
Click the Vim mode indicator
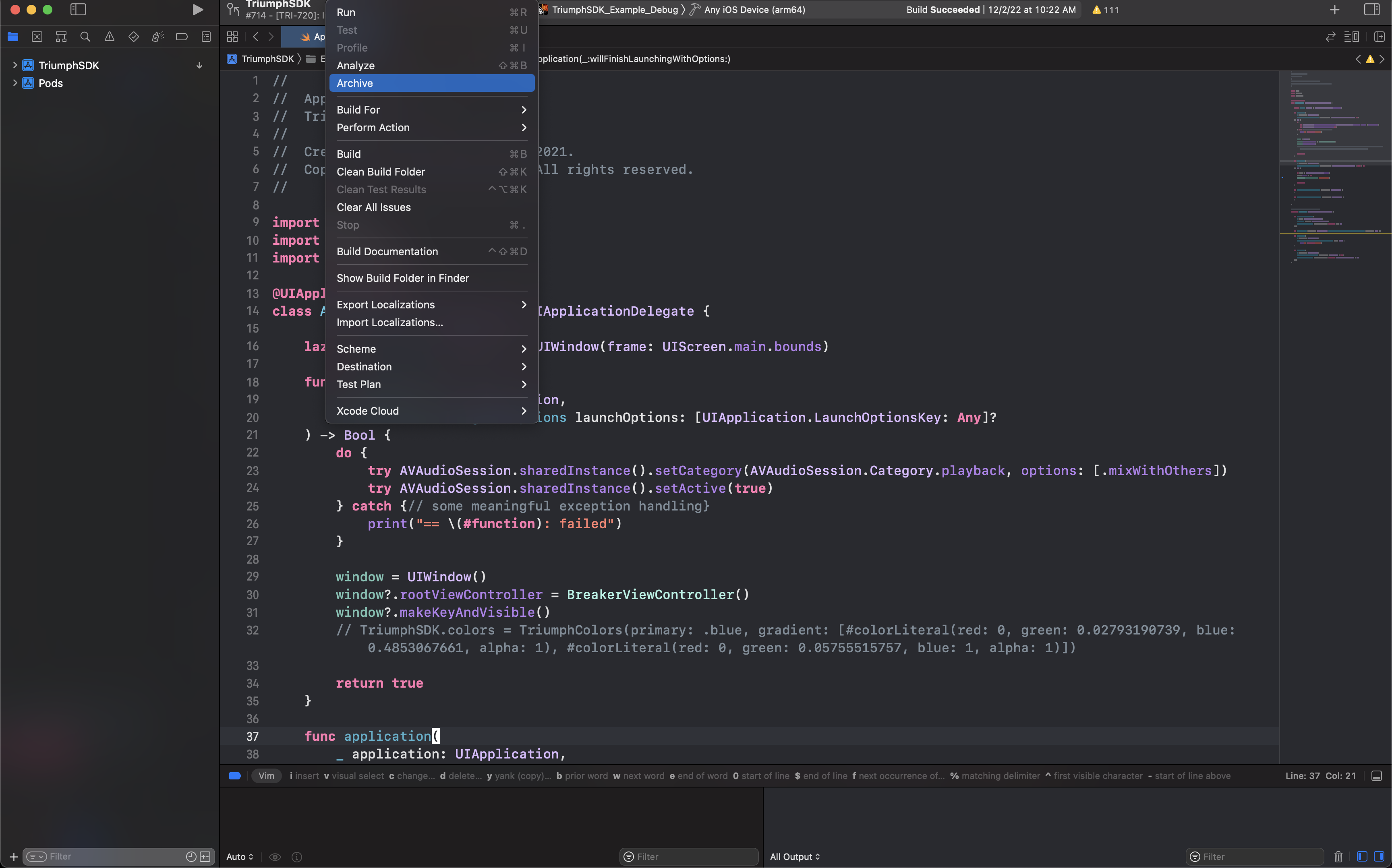coord(267,776)
